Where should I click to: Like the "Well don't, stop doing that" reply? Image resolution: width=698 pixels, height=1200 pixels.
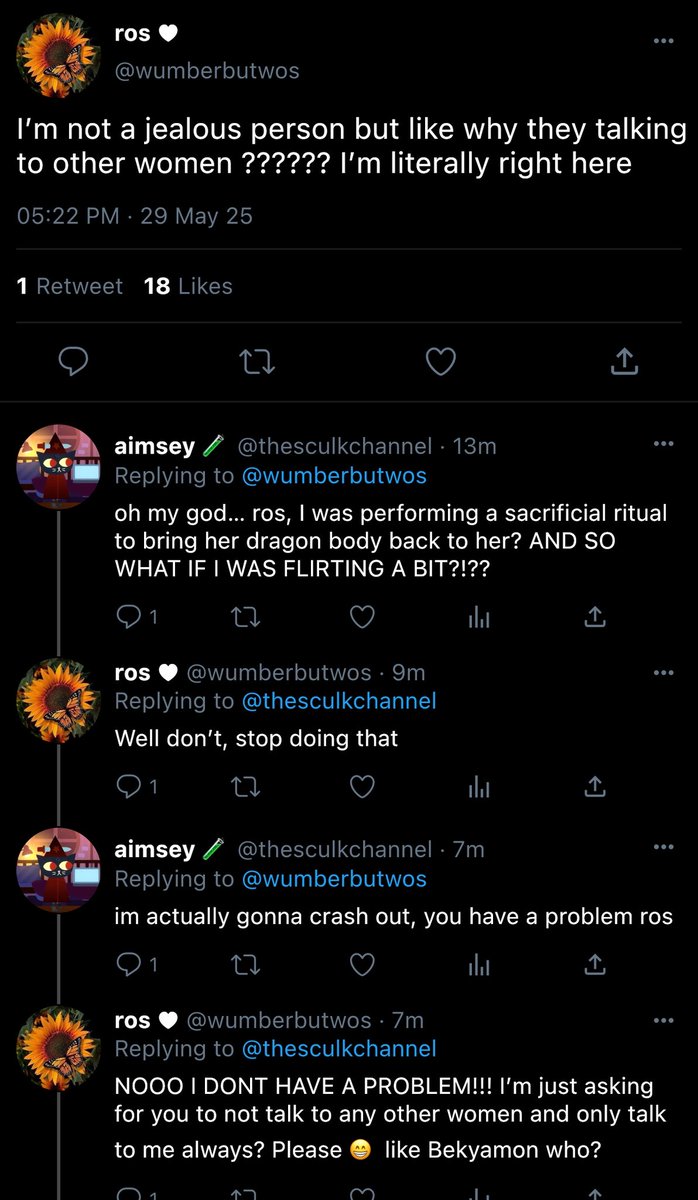[363, 787]
